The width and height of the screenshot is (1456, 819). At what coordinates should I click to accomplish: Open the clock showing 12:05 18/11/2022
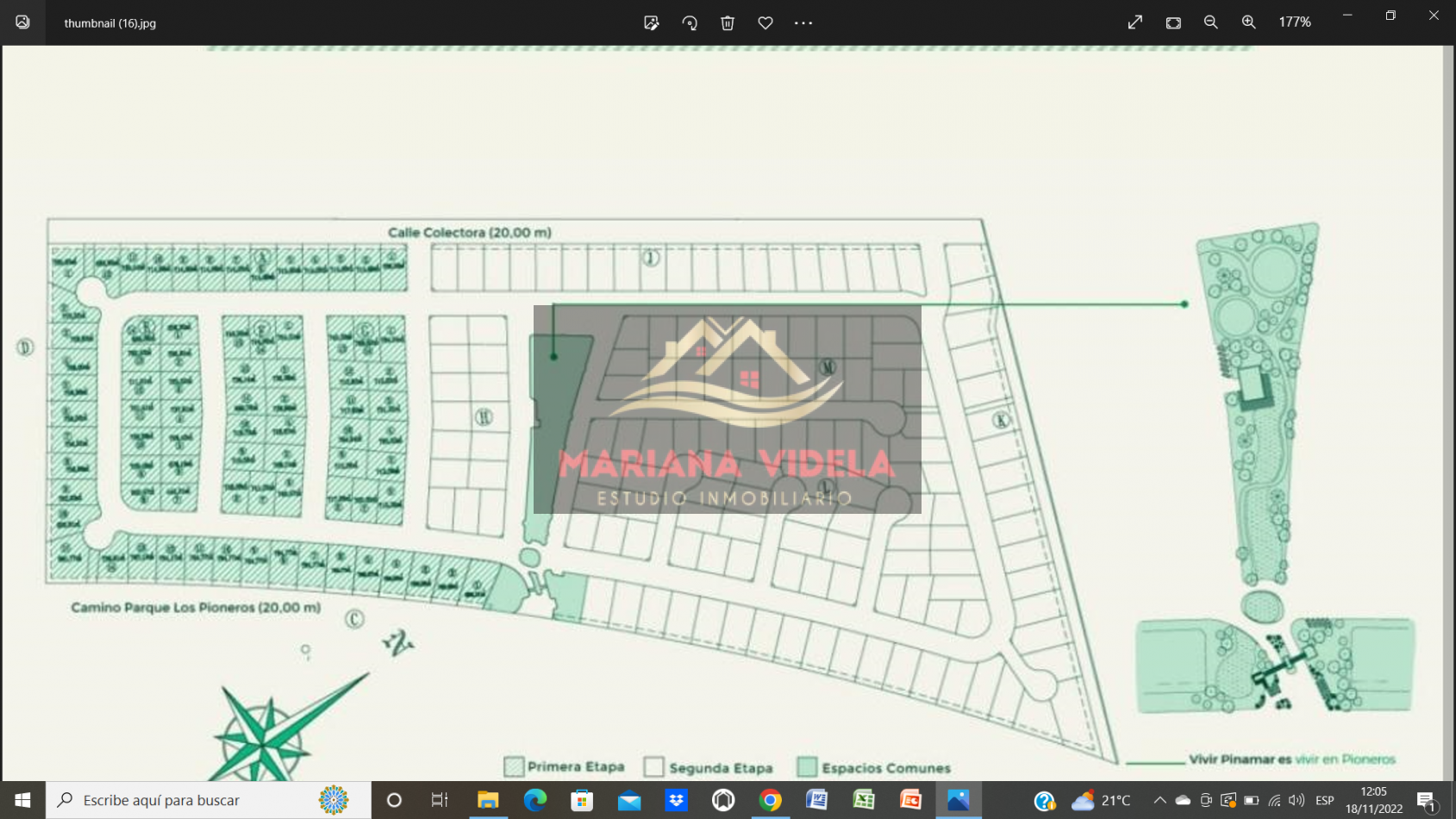point(1374,800)
